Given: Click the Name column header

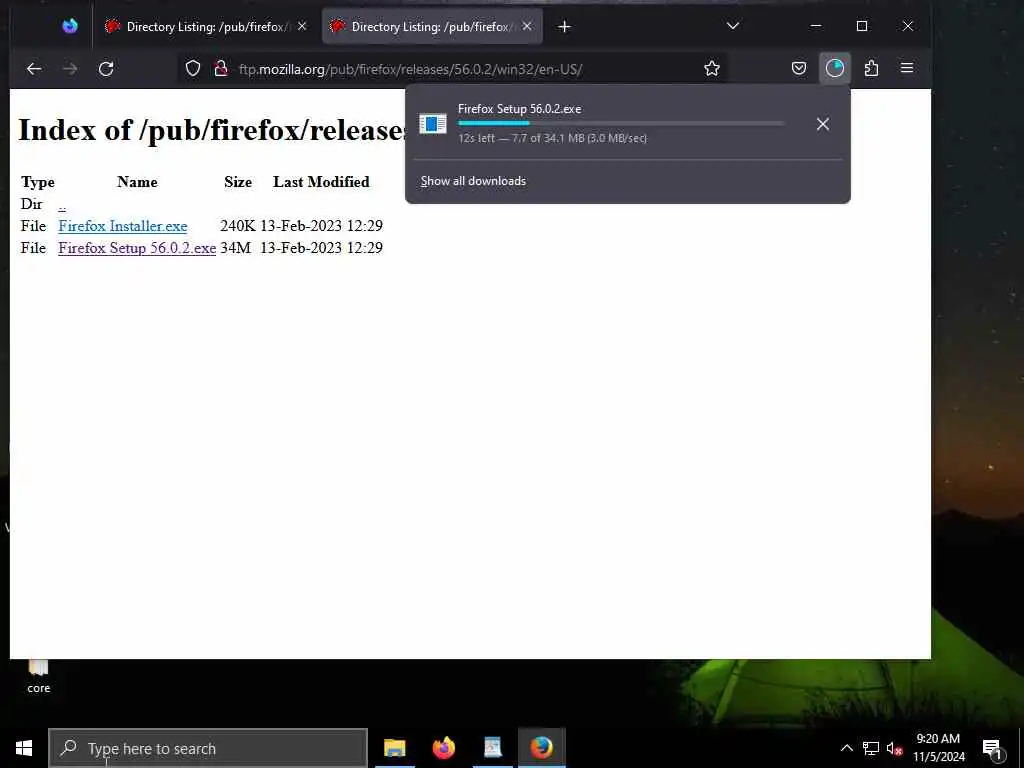Looking at the screenshot, I should [x=137, y=182].
